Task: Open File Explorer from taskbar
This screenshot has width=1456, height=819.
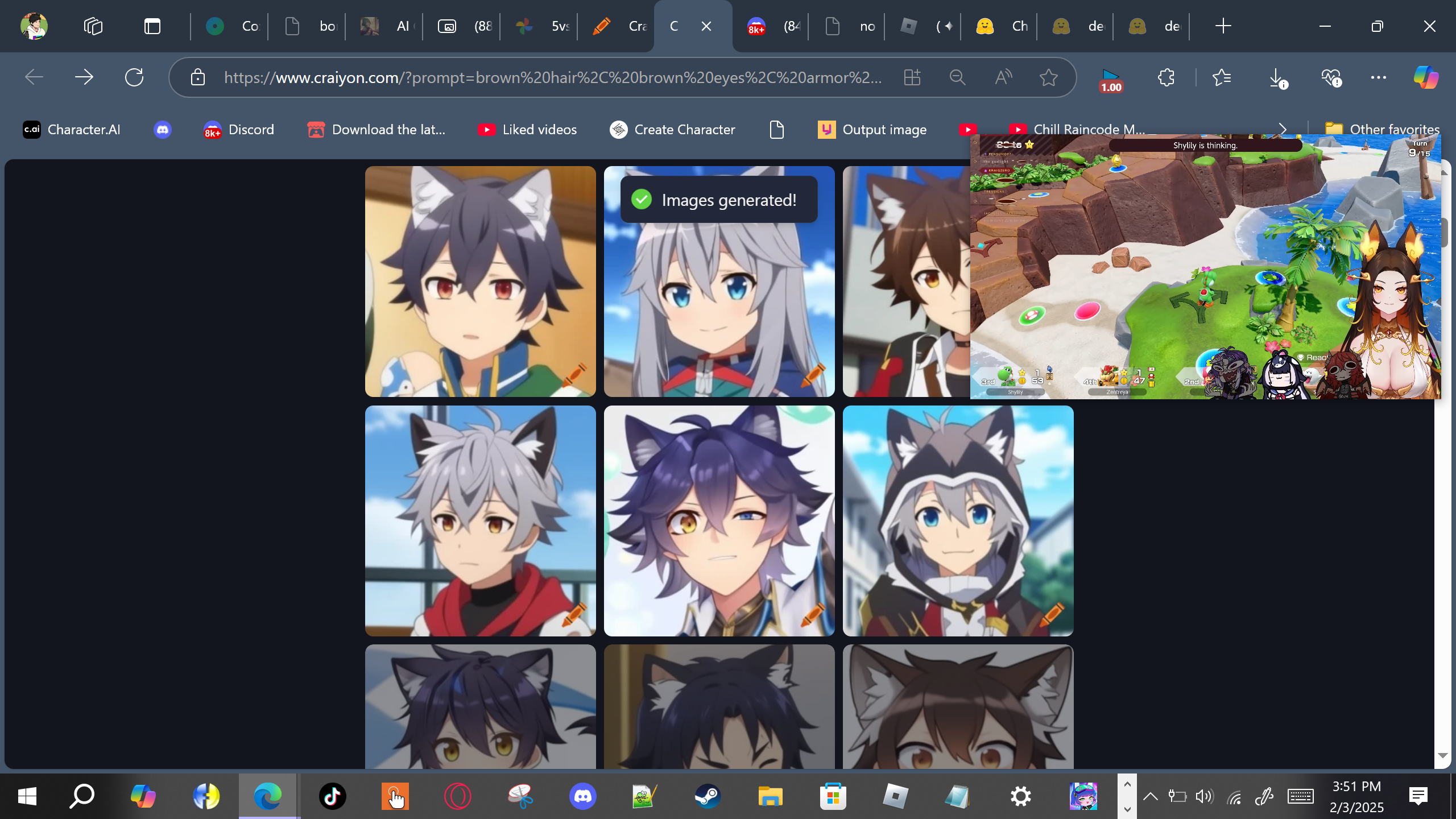Action: pyautogui.click(x=770, y=796)
